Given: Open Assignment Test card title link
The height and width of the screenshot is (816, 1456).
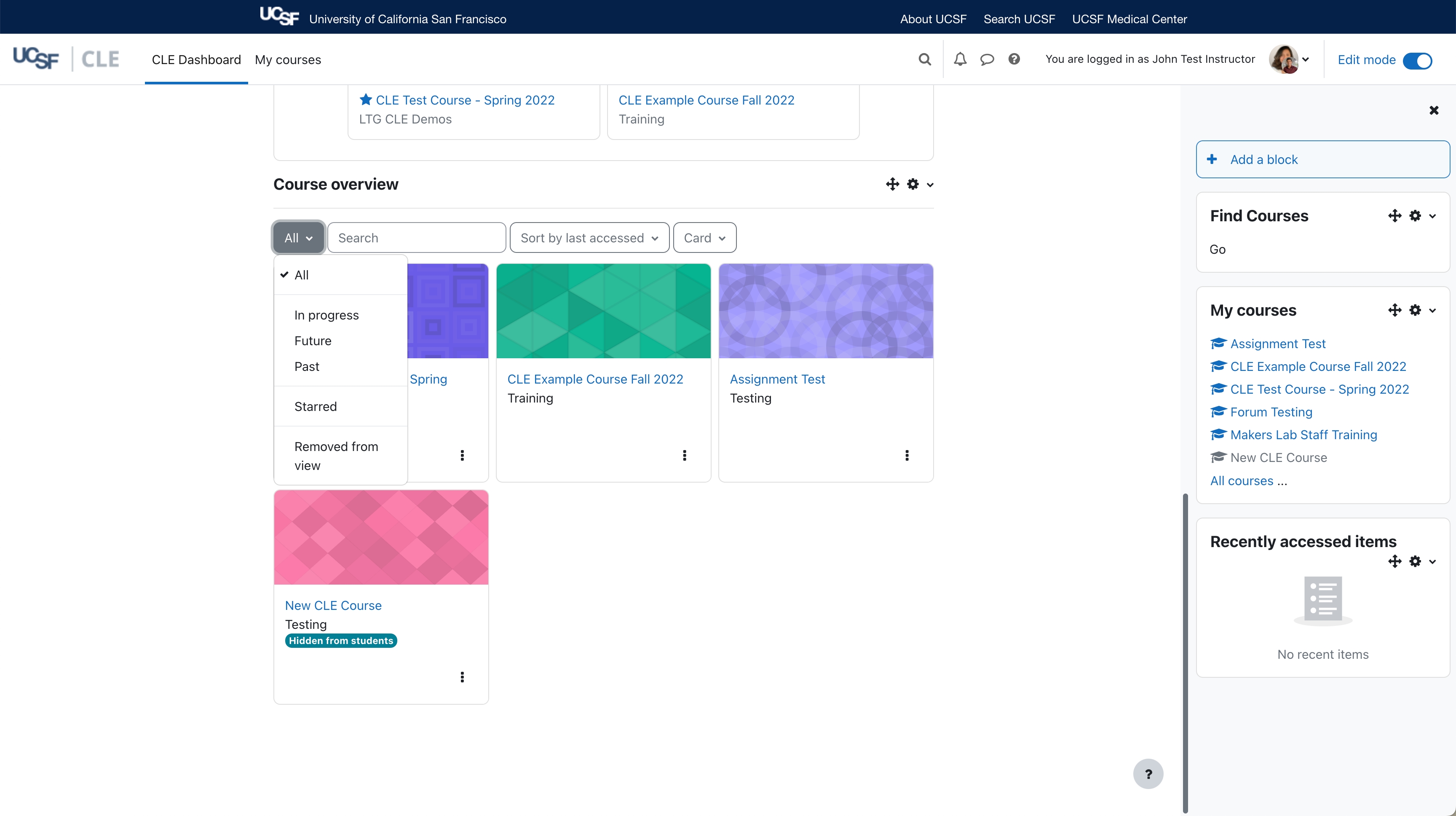Looking at the screenshot, I should 777,379.
